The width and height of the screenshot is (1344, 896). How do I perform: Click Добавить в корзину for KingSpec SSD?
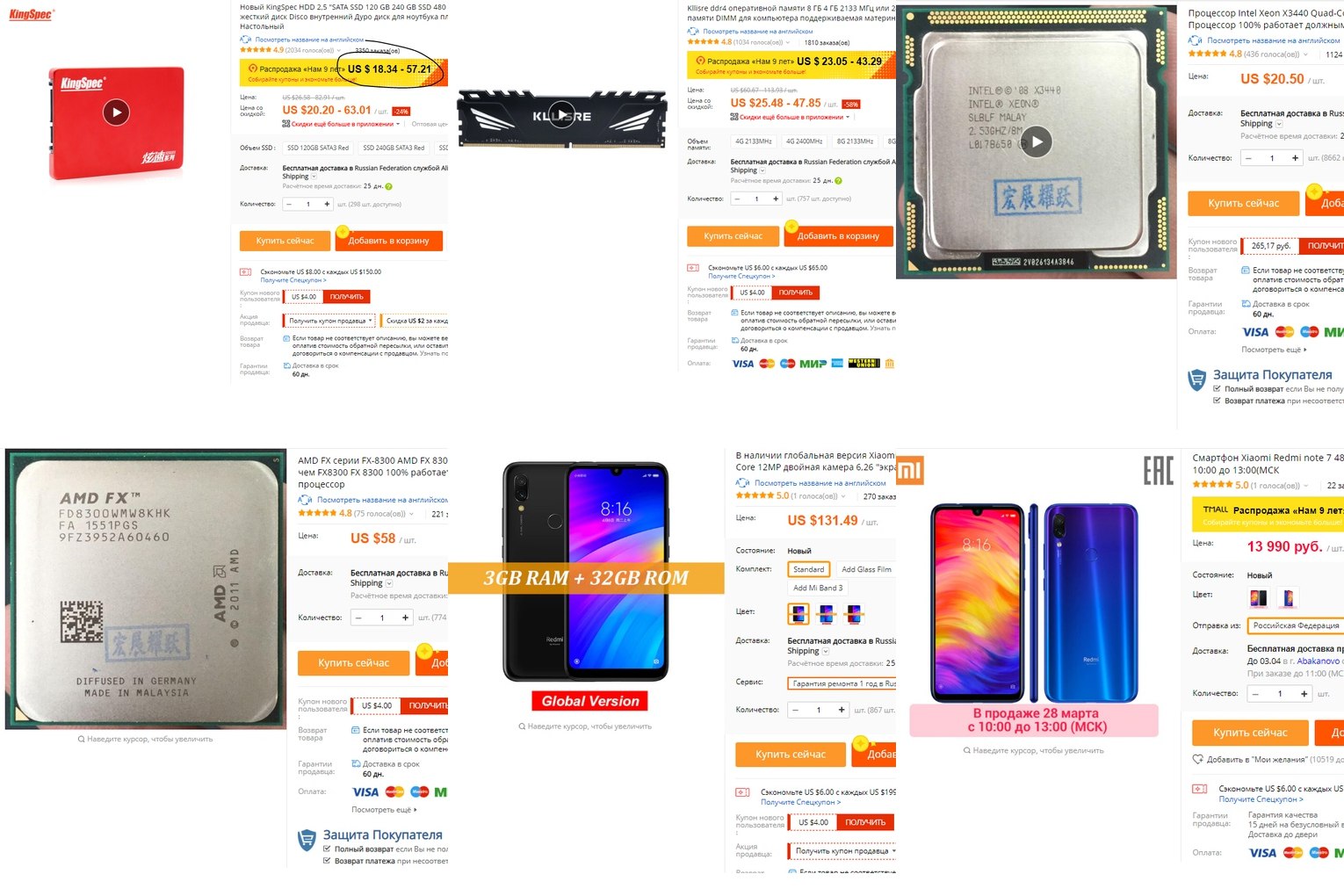pyautogui.click(x=388, y=241)
